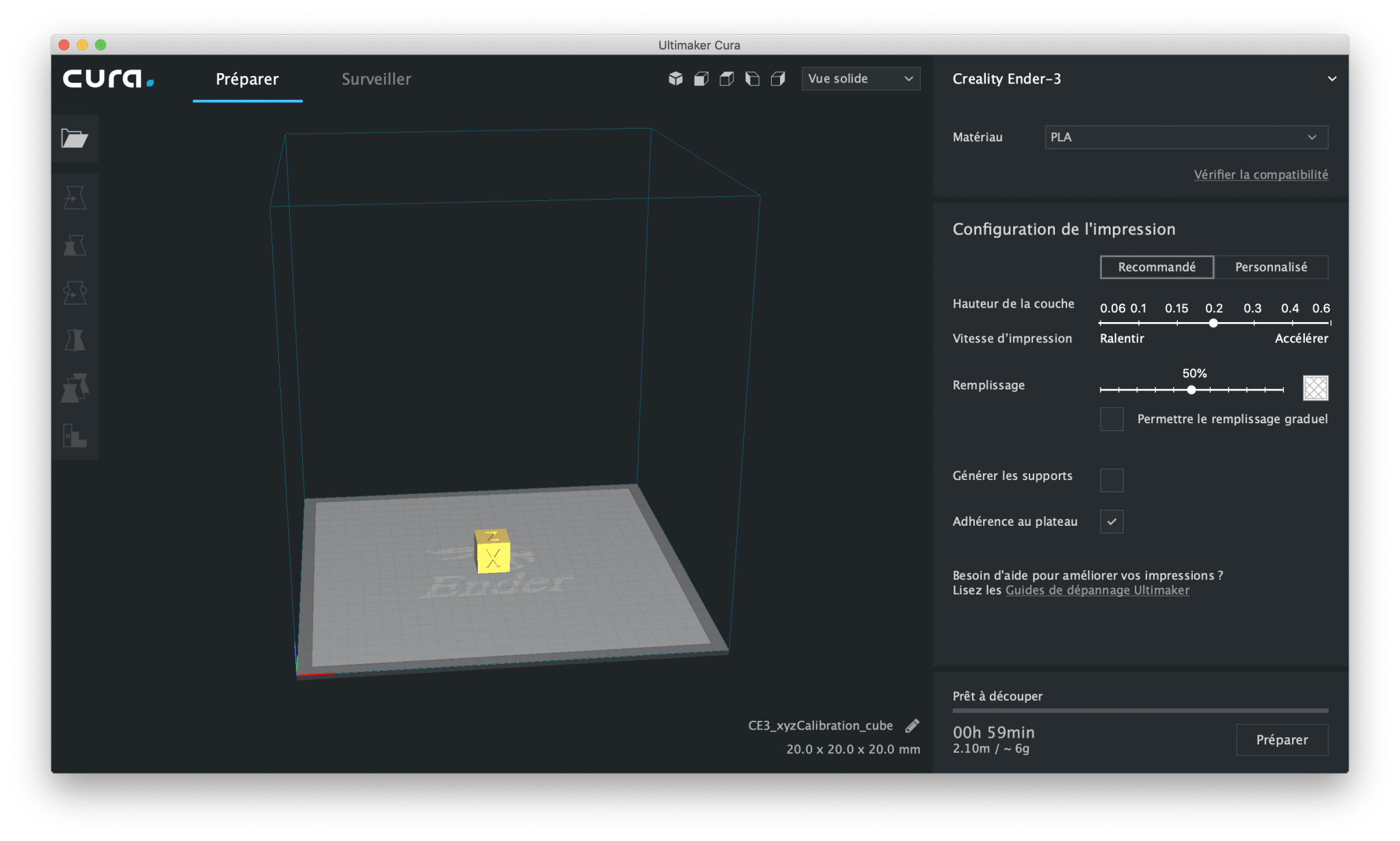Switch to the Surveiller tab
This screenshot has width=1400, height=841.
(376, 79)
